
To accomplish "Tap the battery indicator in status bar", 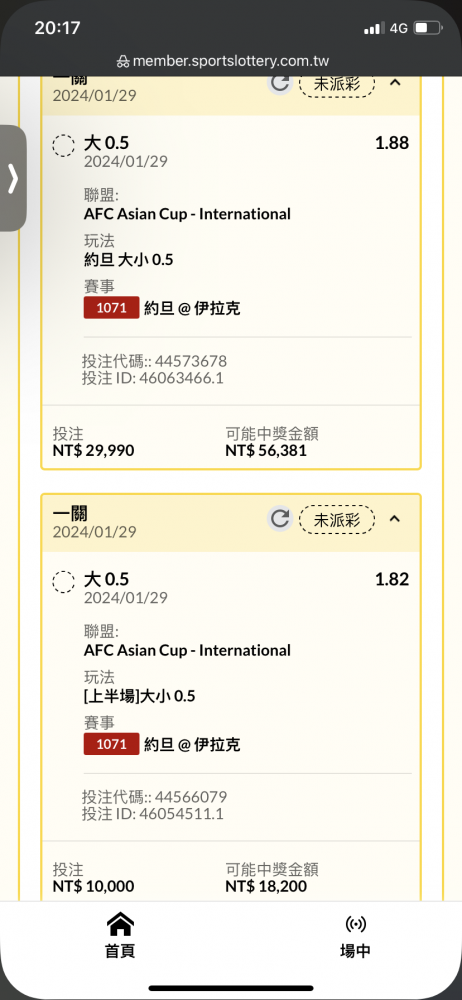I will [428, 28].
